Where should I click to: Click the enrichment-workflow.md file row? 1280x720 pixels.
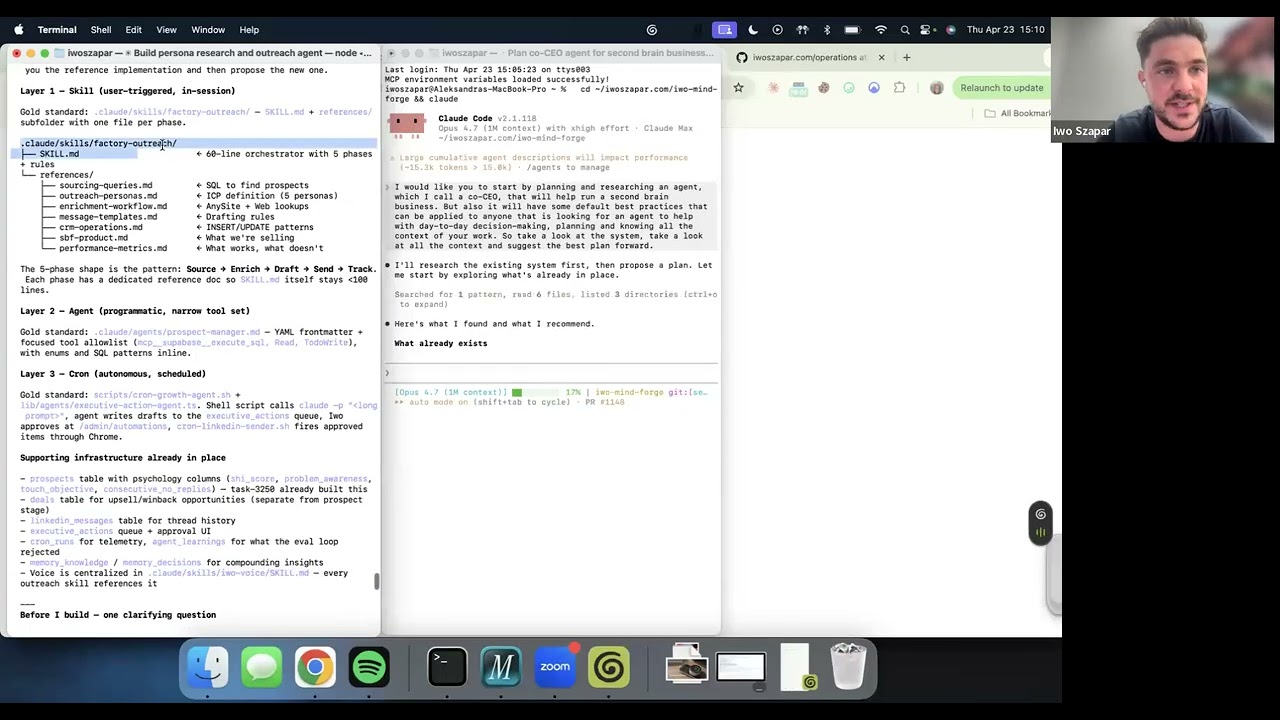pyautogui.click(x=113, y=207)
